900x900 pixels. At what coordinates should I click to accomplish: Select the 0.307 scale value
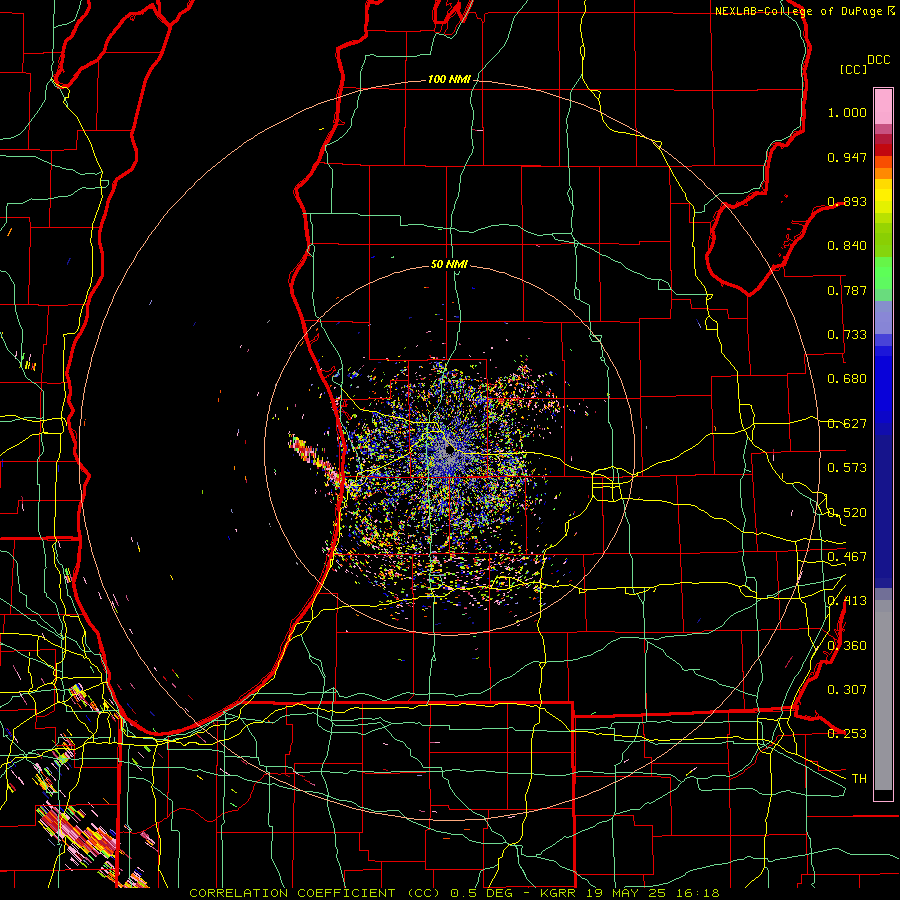(847, 689)
